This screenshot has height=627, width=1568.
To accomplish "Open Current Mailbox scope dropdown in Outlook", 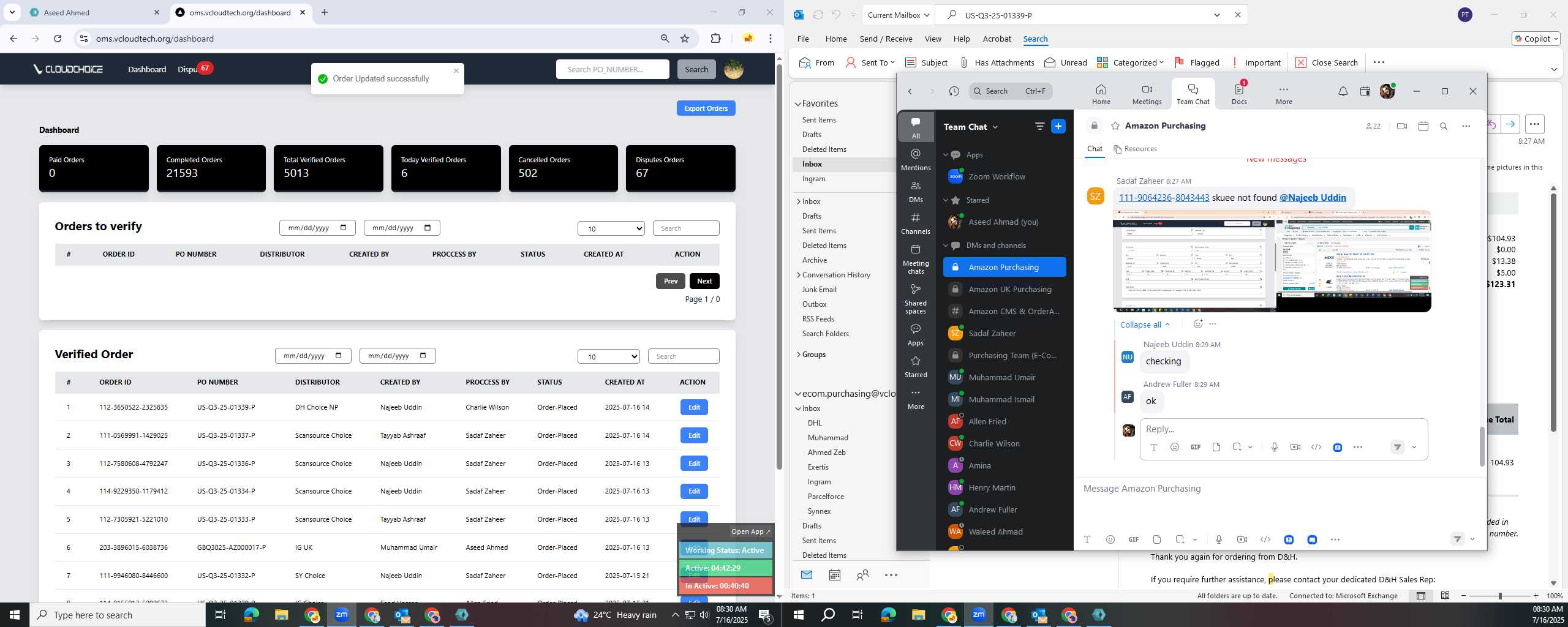I will (x=898, y=15).
